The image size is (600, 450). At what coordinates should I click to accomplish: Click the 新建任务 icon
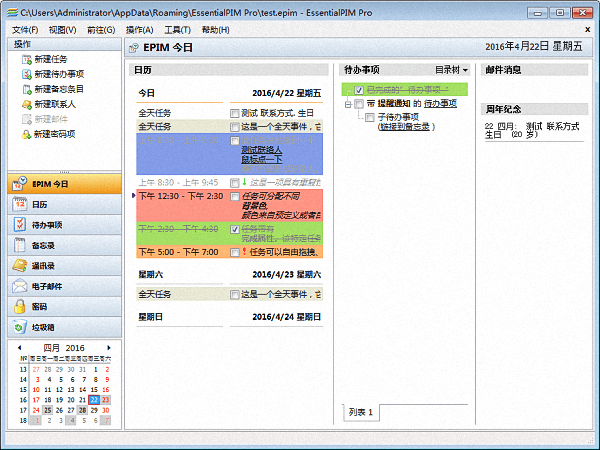click(26, 59)
